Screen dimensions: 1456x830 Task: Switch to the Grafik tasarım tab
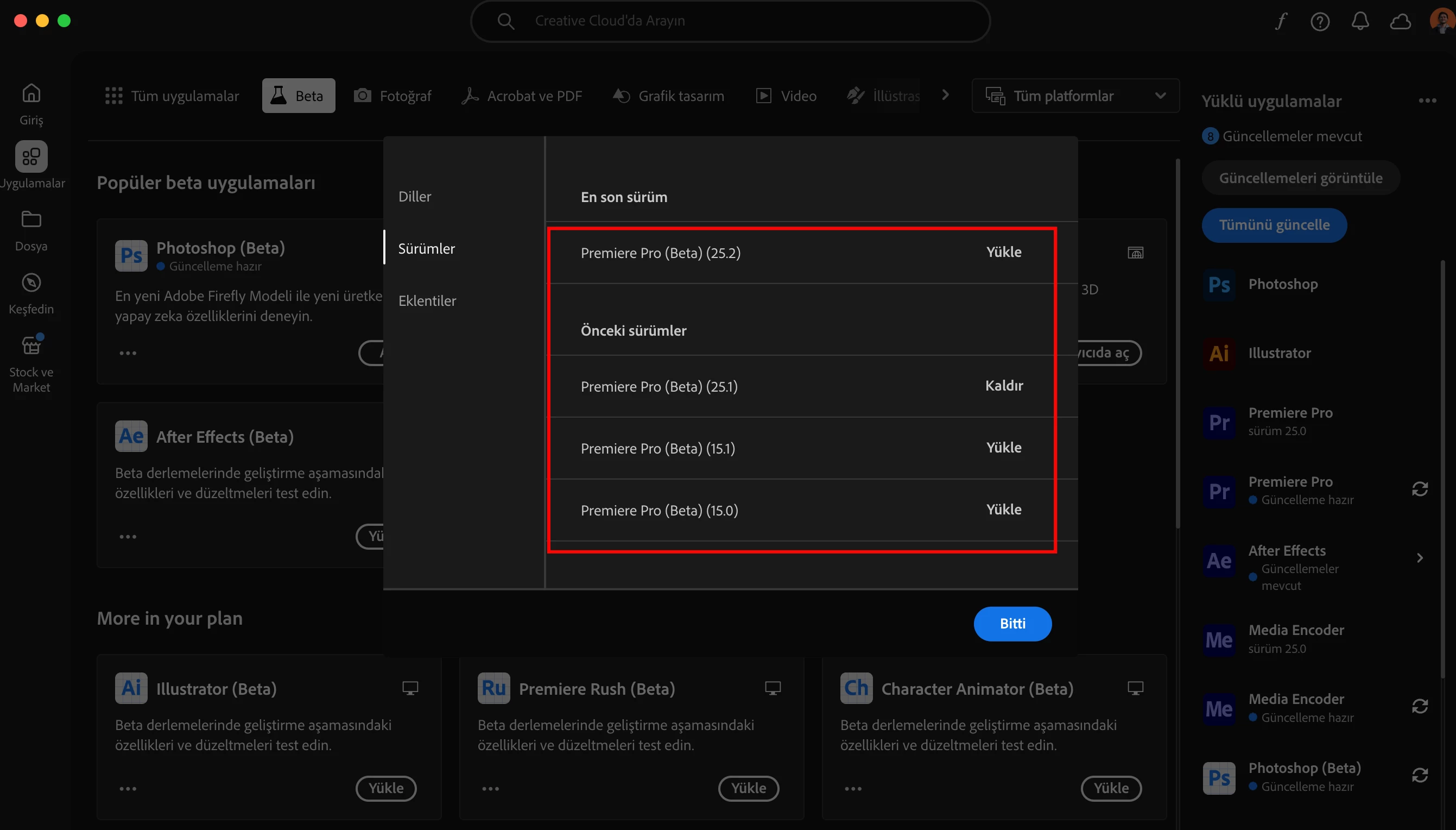tap(669, 96)
